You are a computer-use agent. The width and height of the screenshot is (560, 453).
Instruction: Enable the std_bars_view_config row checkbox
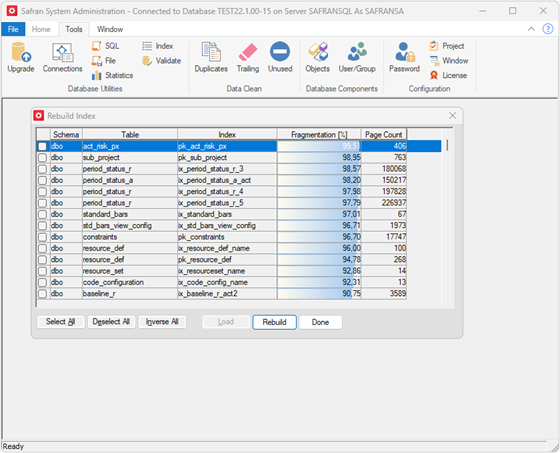pos(42,226)
